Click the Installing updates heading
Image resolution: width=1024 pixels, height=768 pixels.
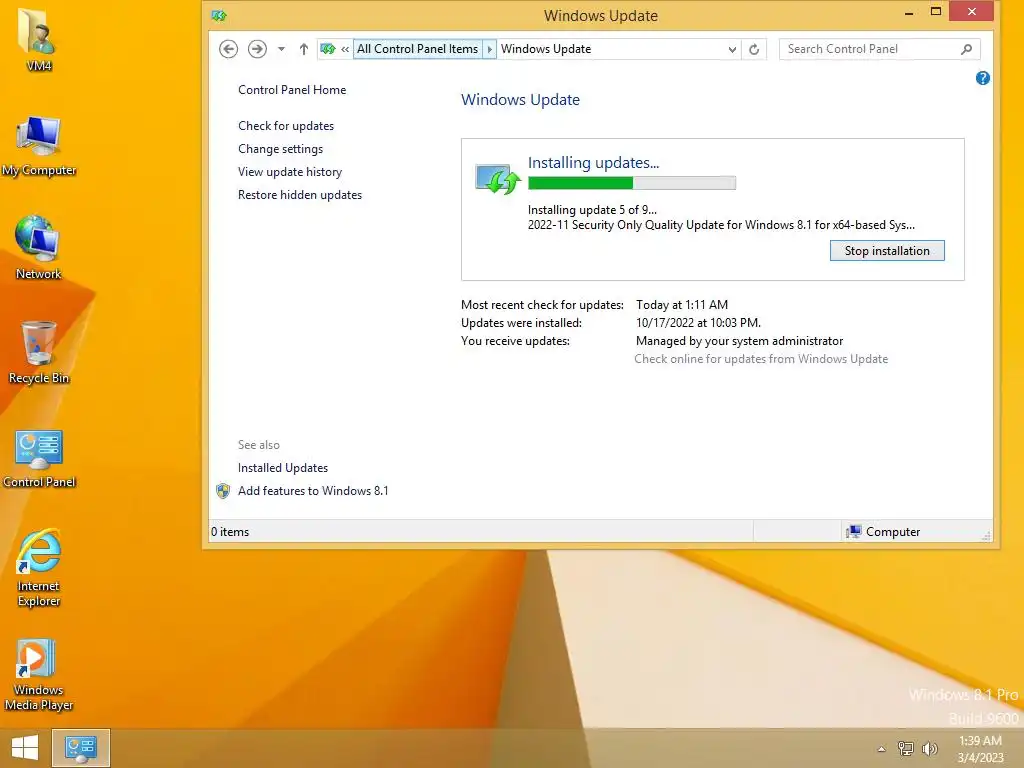coord(593,163)
